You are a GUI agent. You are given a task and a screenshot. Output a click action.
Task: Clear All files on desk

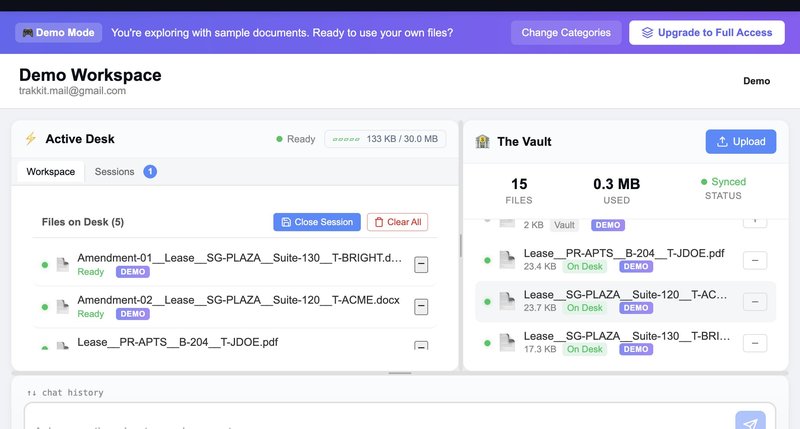(397, 222)
